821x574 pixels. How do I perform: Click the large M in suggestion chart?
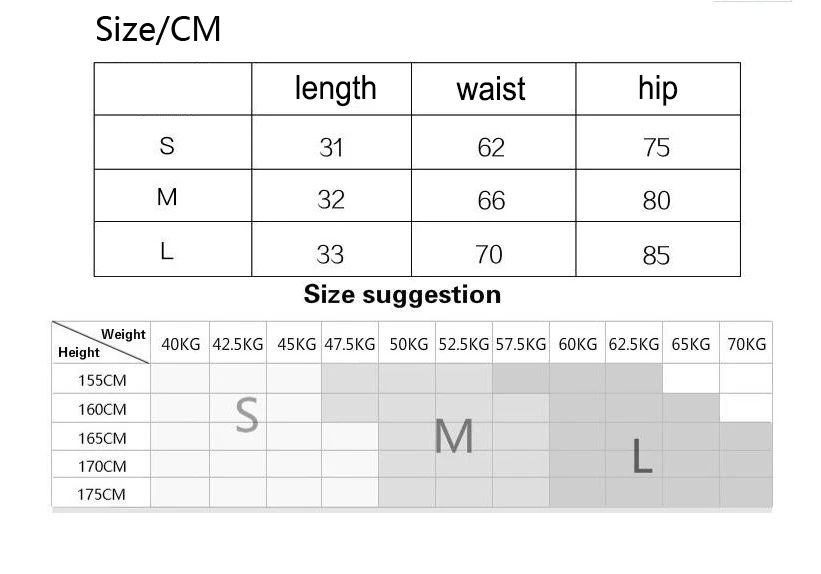click(x=454, y=436)
